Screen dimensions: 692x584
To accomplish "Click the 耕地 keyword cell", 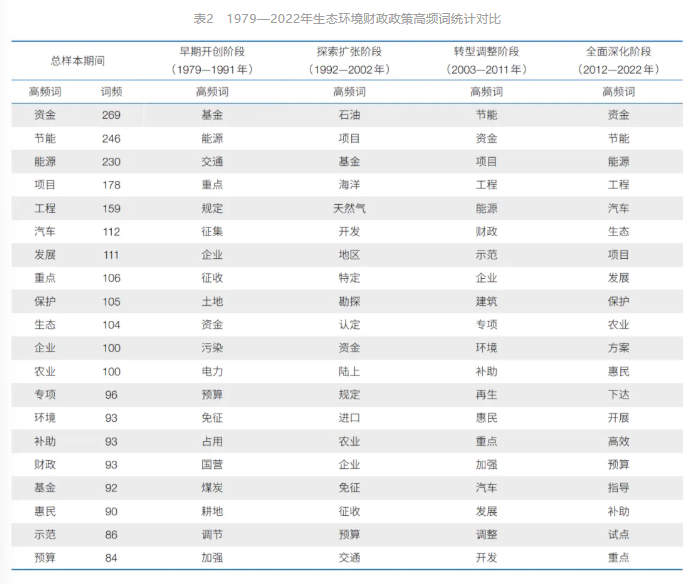I will point(212,512).
